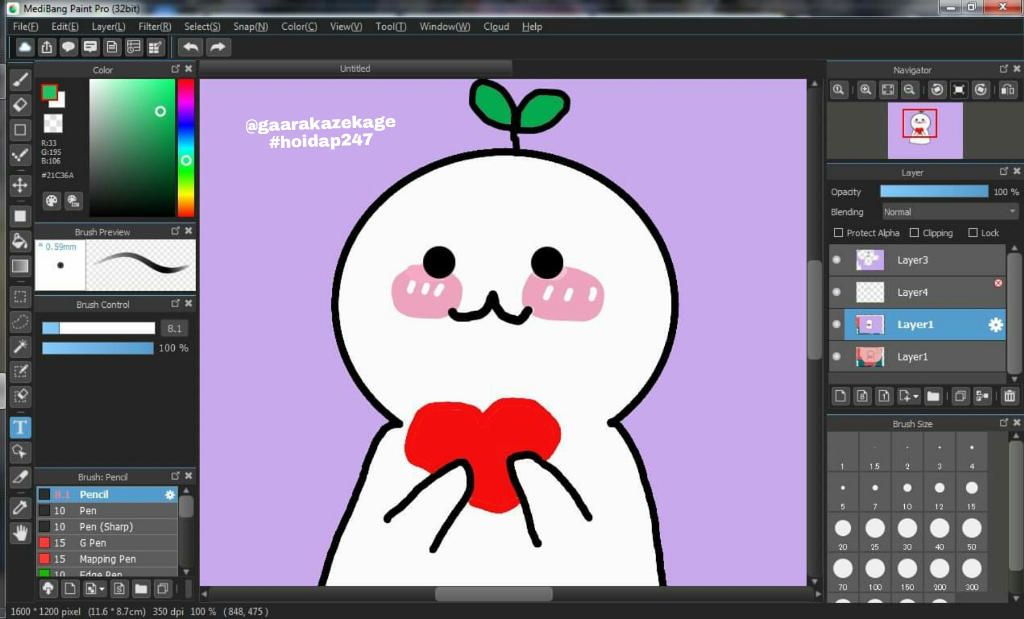Screen dimensions: 1024x619
Task: Select the G Pen brush
Action: point(107,543)
